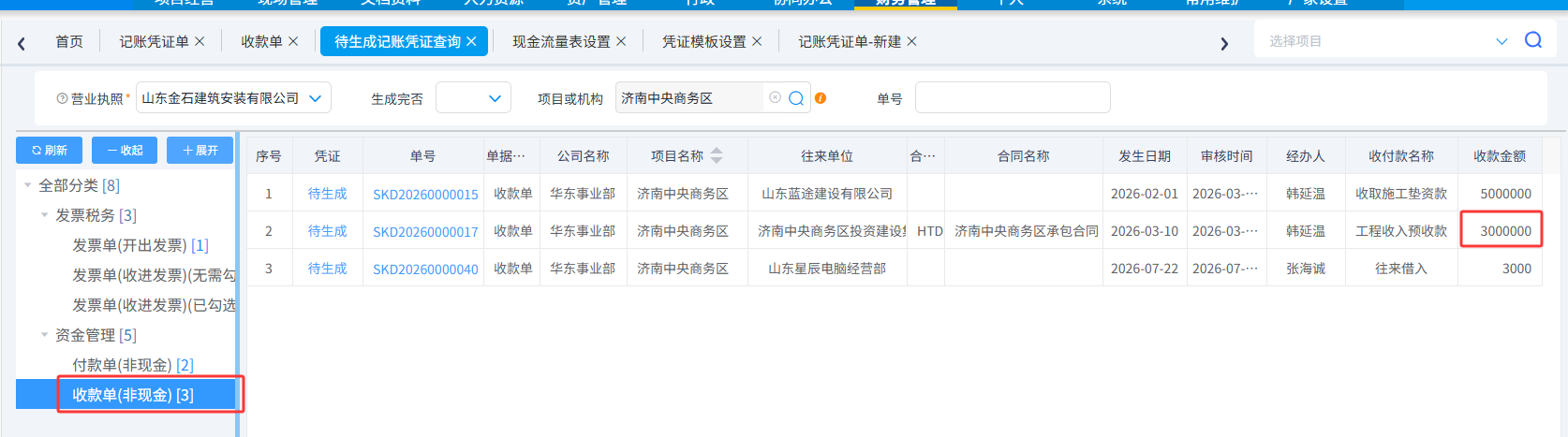
Task: Click the 审核时间 column header
Action: coord(1227,155)
